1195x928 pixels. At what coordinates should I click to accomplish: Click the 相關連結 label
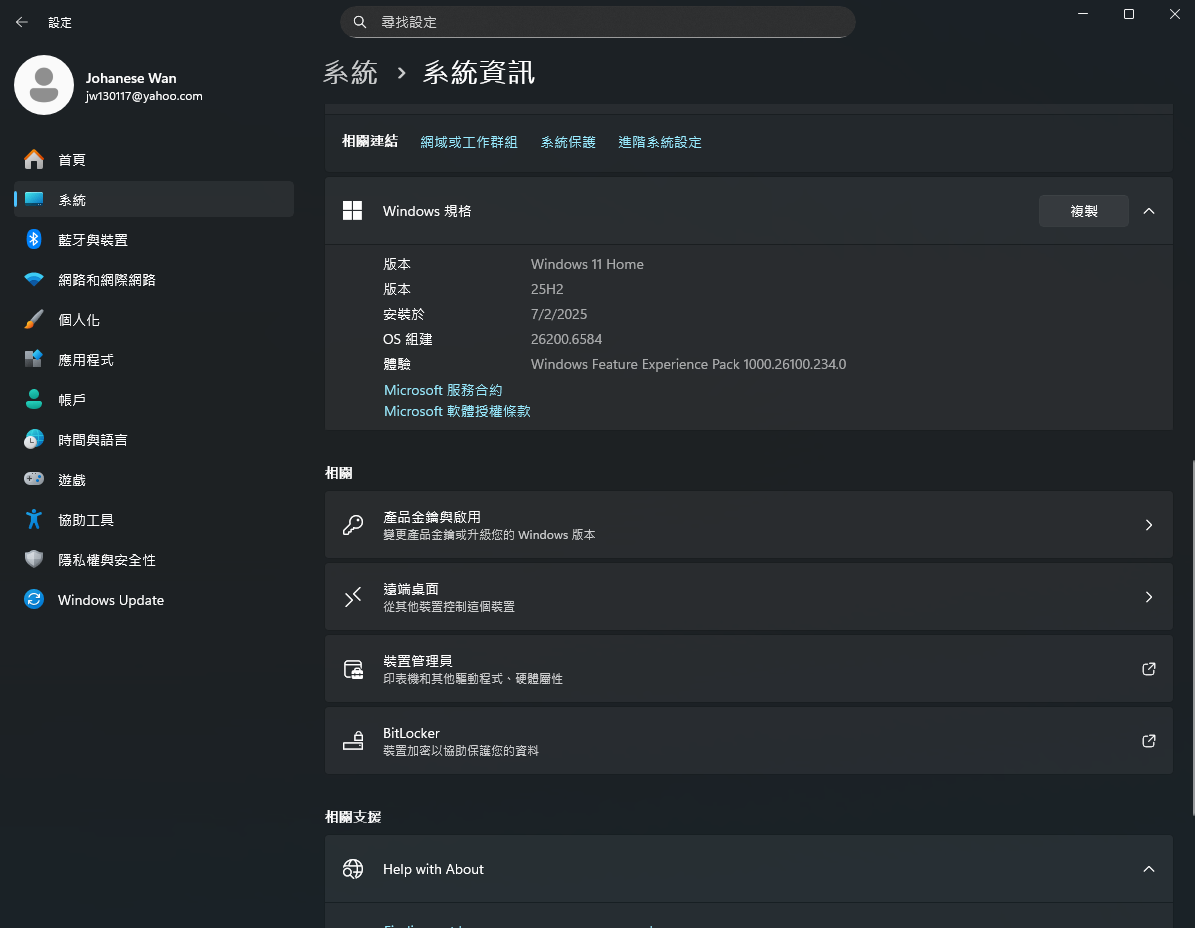(x=370, y=141)
